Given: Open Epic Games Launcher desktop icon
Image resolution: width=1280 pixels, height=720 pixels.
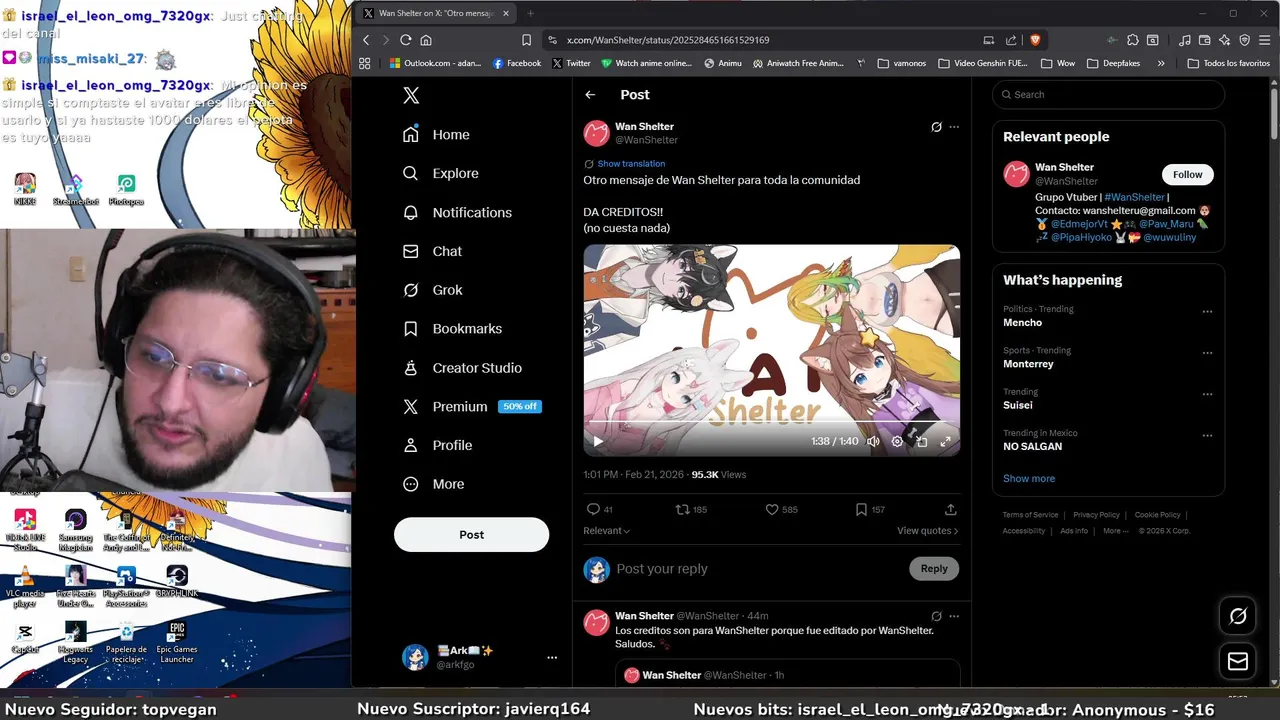Looking at the screenshot, I should coord(177,642).
